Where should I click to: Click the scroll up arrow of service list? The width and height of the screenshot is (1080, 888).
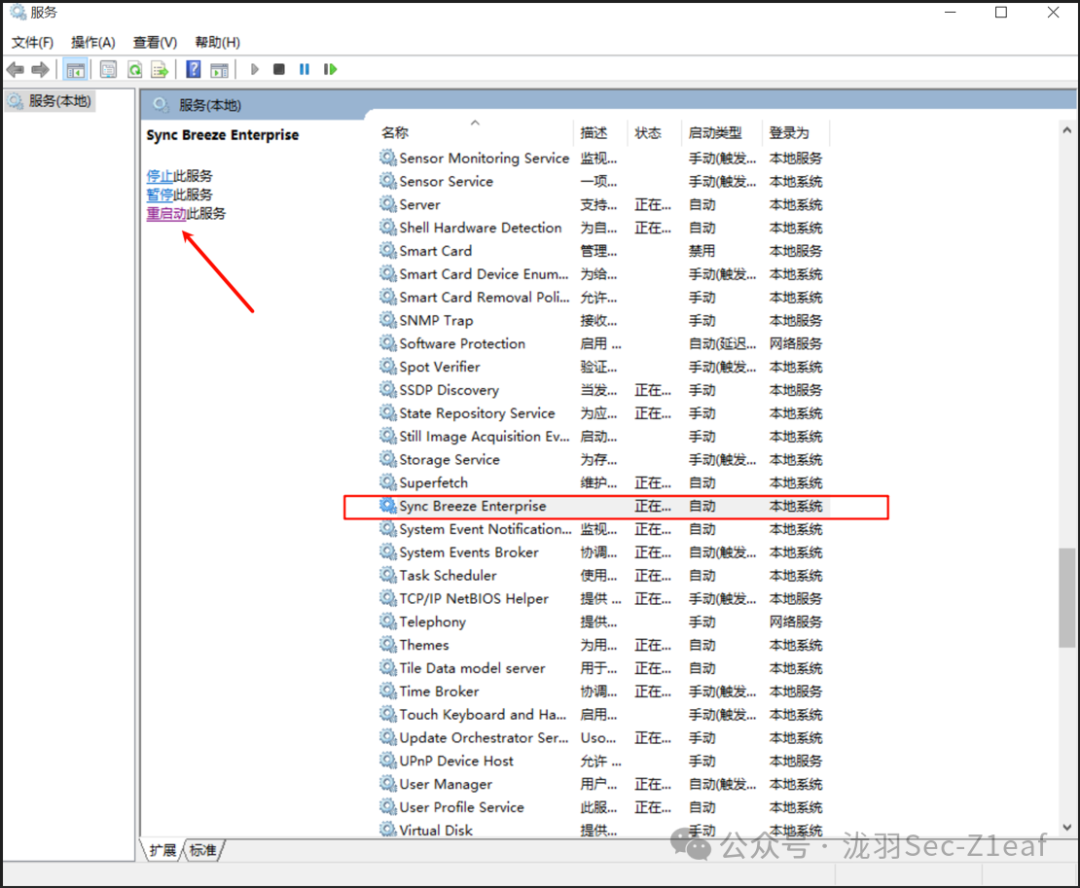tap(1067, 130)
